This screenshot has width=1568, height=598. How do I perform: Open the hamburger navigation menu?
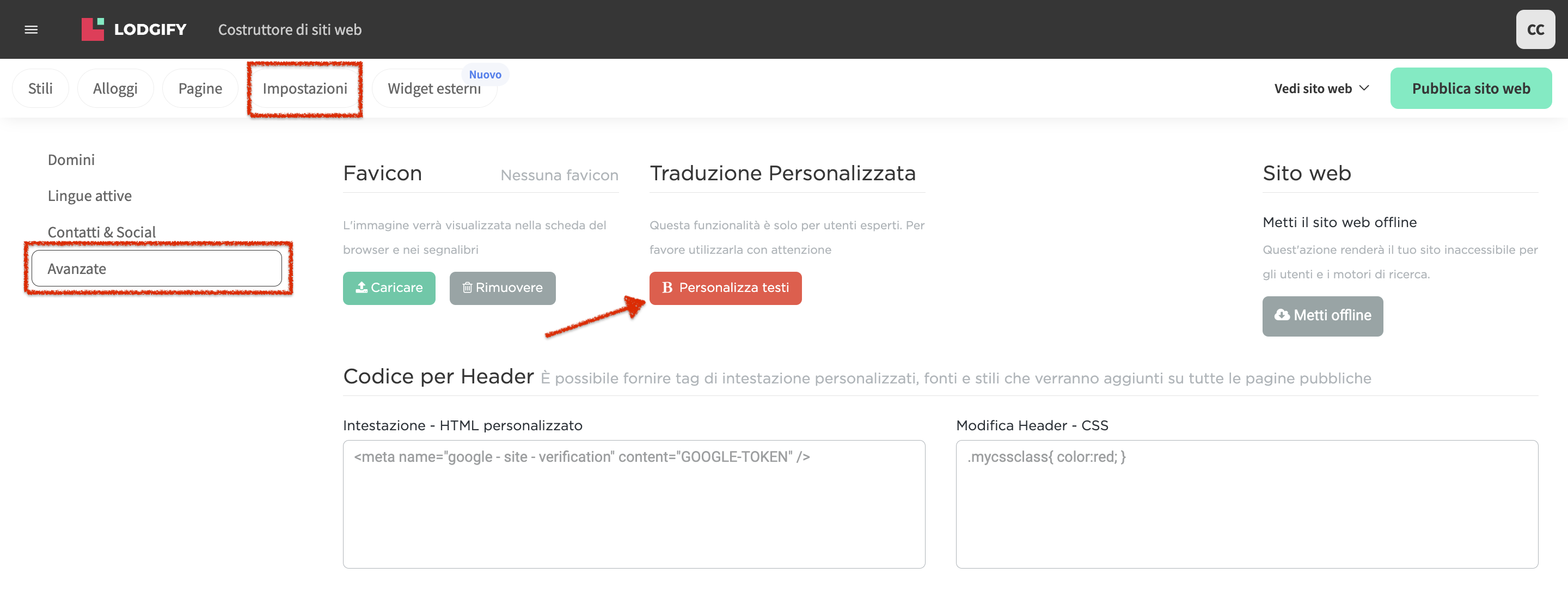click(x=31, y=29)
